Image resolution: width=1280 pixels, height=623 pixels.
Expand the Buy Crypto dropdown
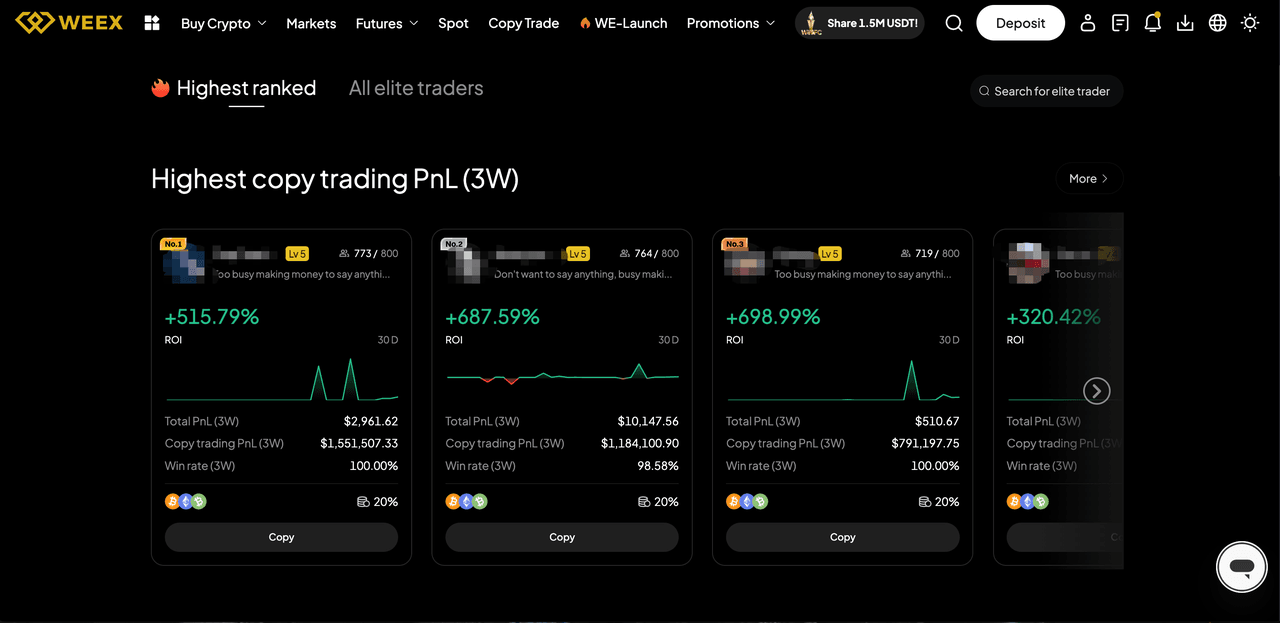pyautogui.click(x=223, y=23)
